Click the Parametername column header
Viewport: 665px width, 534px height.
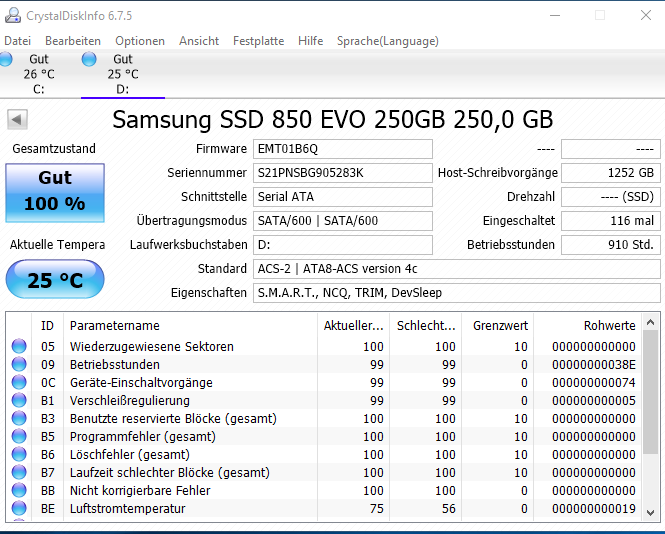pyautogui.click(x=190, y=326)
